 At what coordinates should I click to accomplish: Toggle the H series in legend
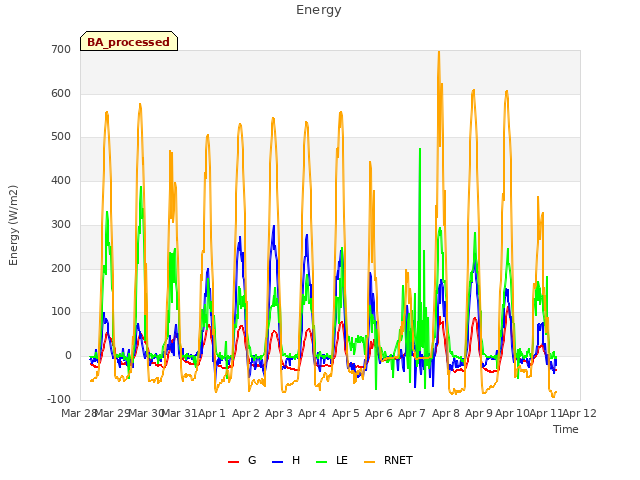[x=286, y=460]
